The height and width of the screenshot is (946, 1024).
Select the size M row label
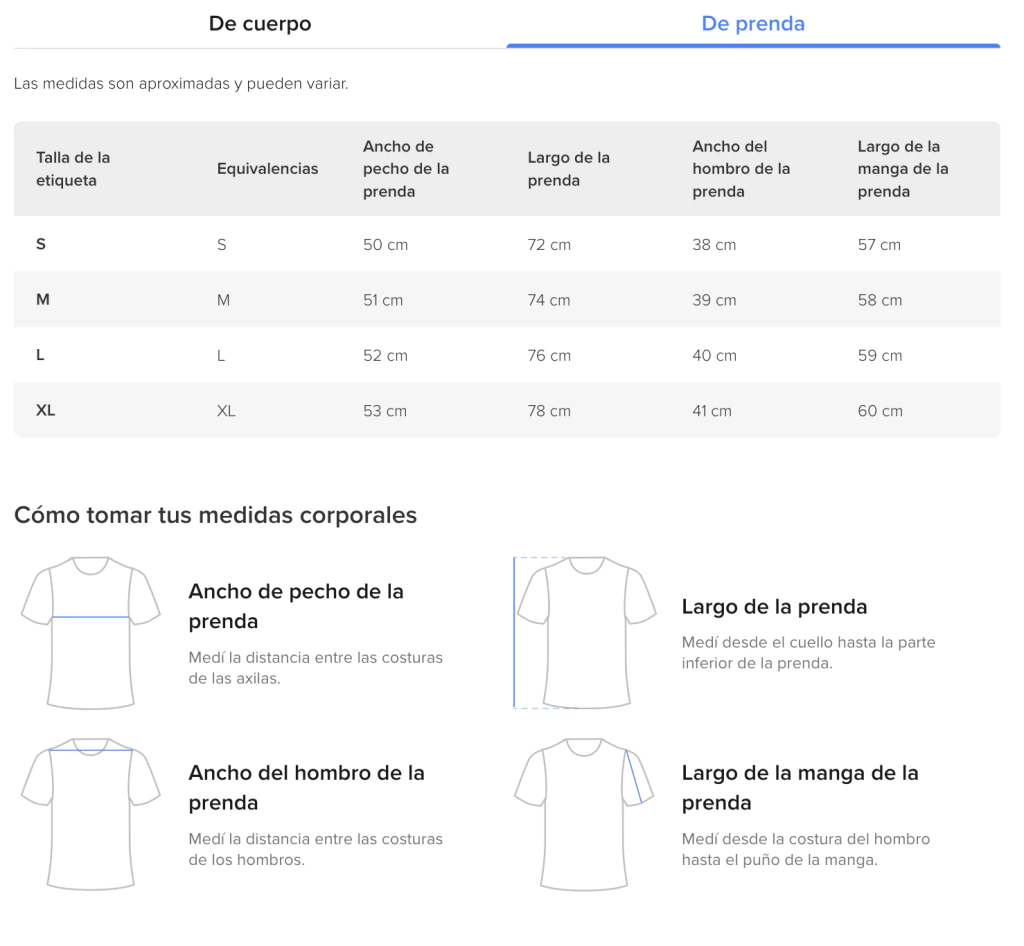pyautogui.click(x=43, y=300)
